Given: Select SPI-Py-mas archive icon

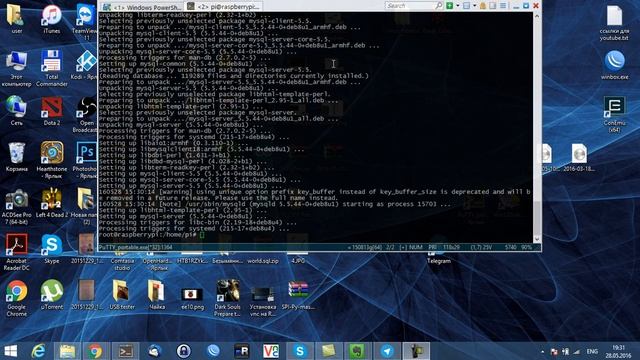Looking at the screenshot, I should click(x=298, y=295).
